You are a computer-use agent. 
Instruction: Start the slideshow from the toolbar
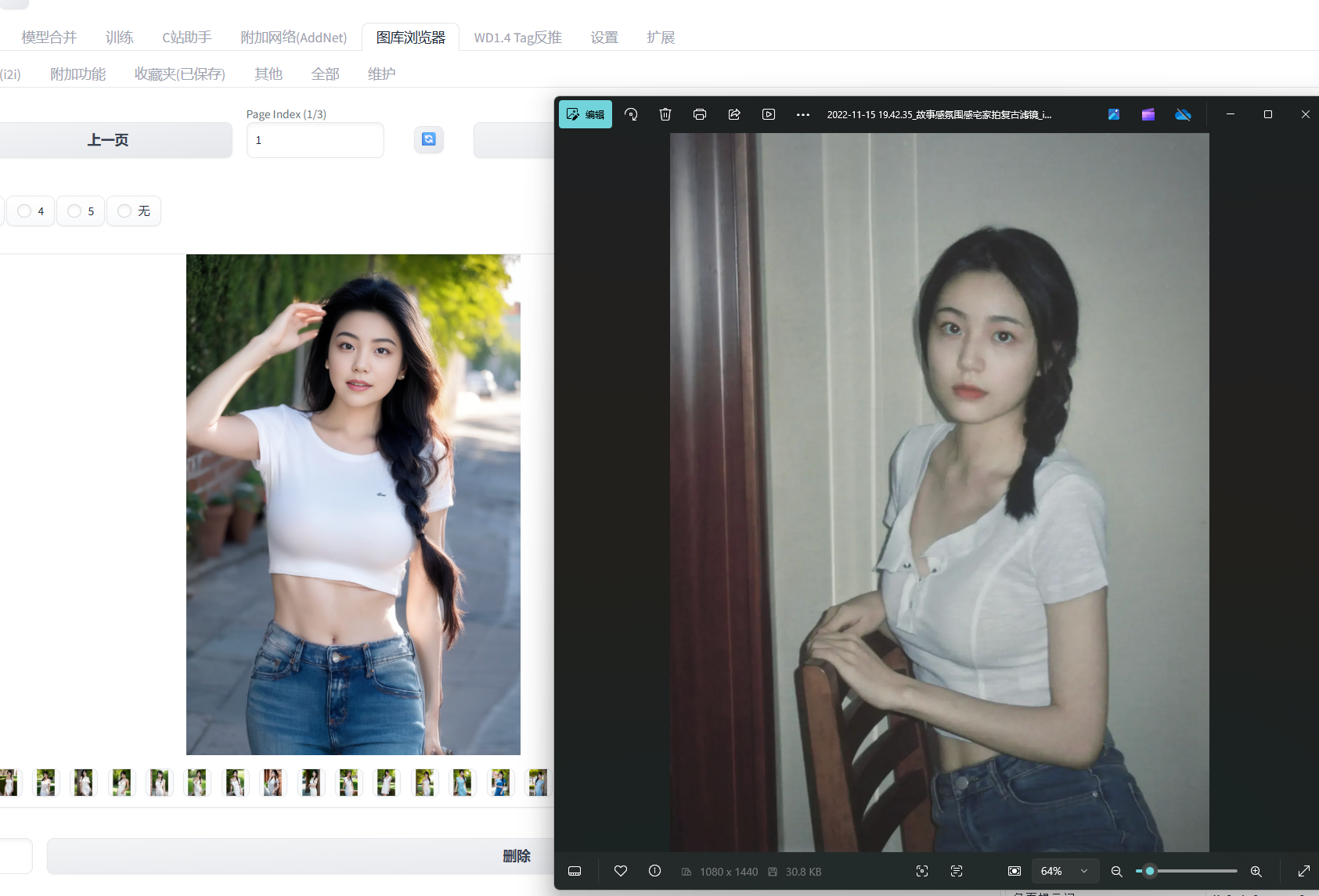769,114
